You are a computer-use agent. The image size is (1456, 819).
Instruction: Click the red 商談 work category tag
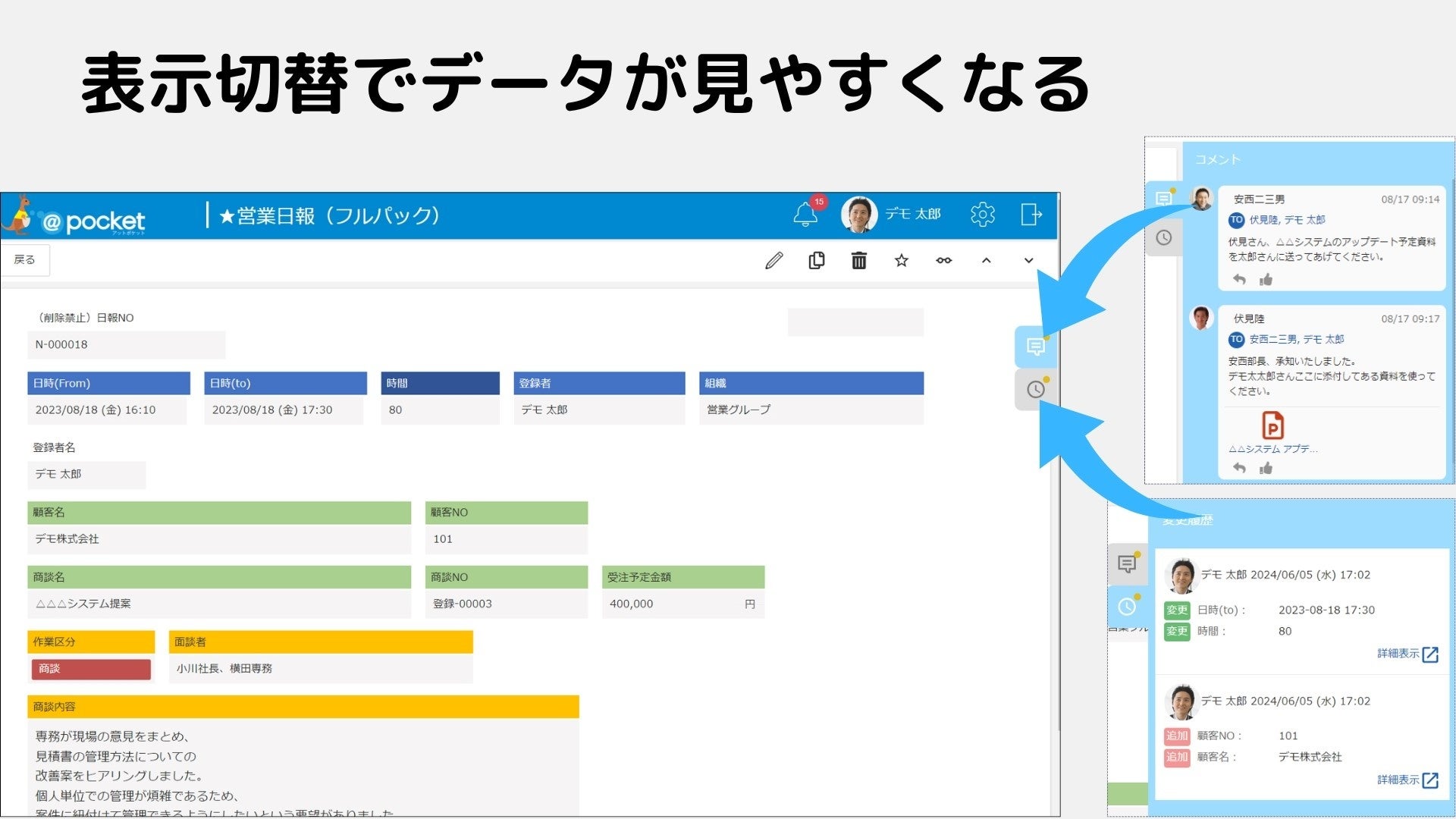click(x=91, y=669)
